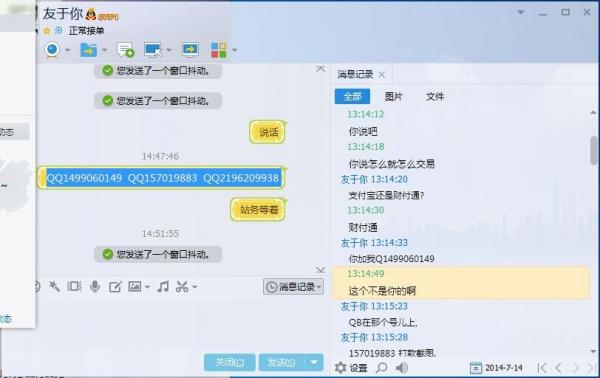Jump down with the chat area bottom arrow
This screenshot has height=378, width=600.
click(x=321, y=270)
